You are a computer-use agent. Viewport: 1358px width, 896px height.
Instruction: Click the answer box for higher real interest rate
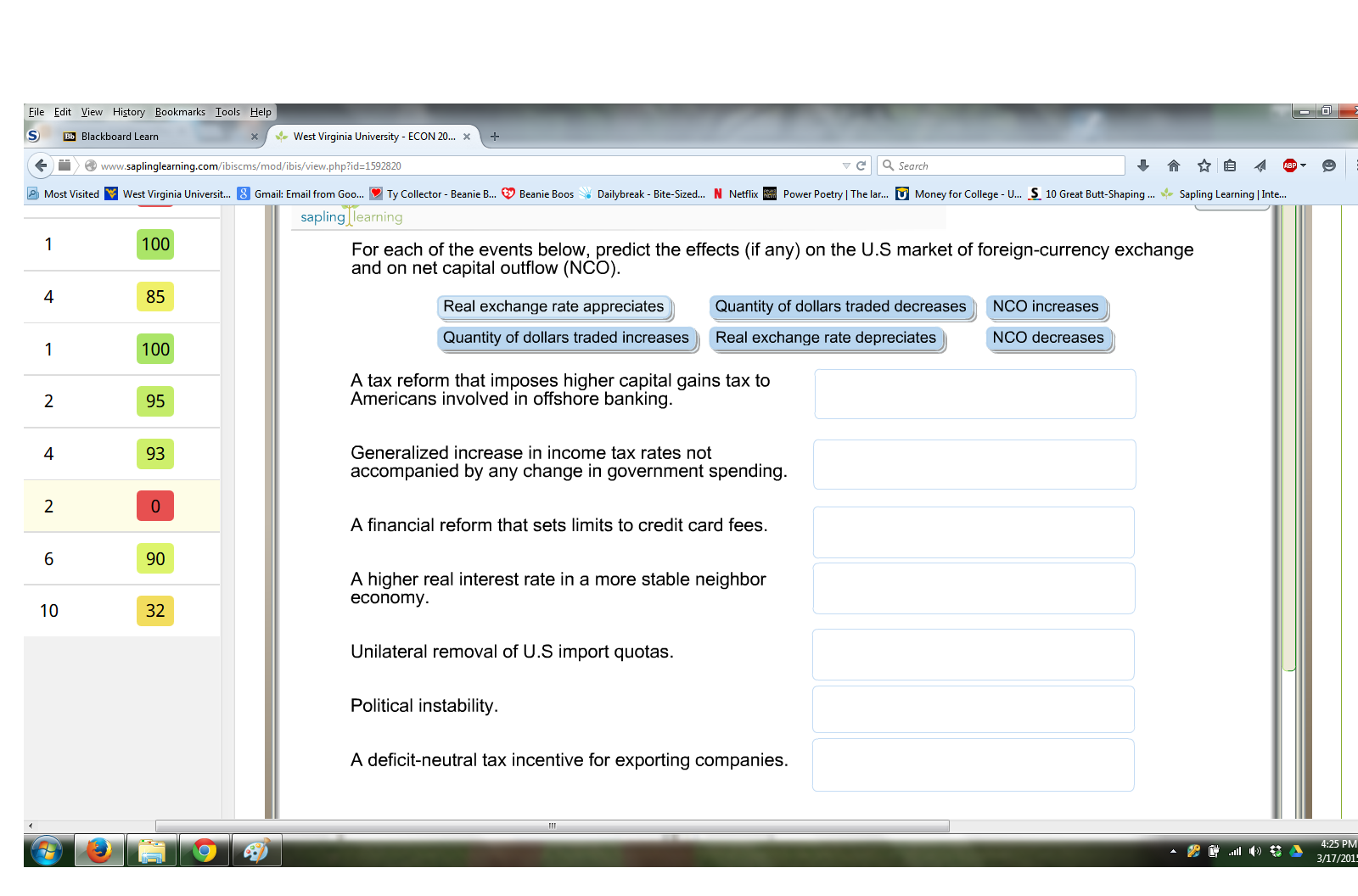(974, 588)
